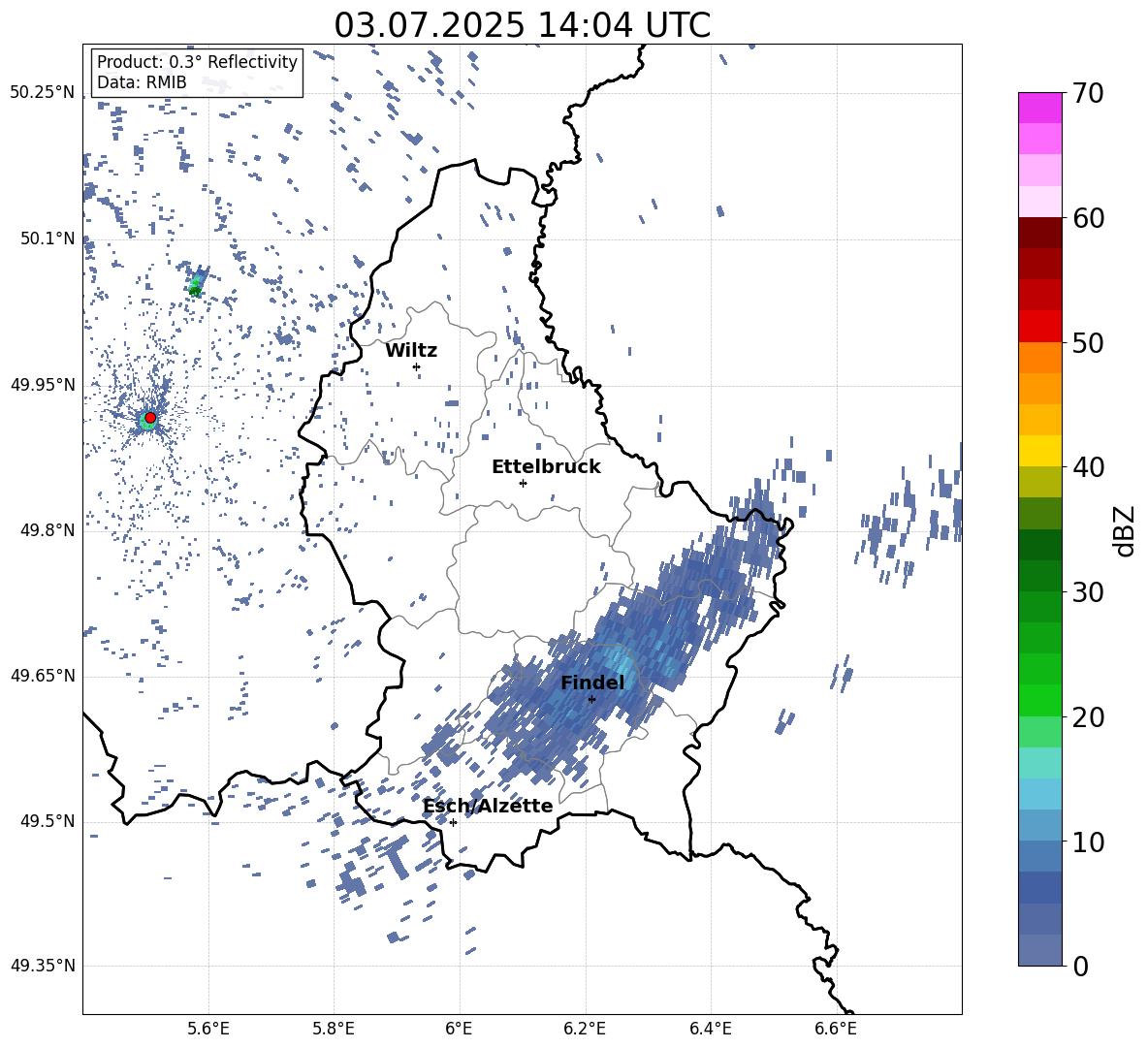
Task: Click the 6.2°E longitude label
Action: [x=585, y=1029]
